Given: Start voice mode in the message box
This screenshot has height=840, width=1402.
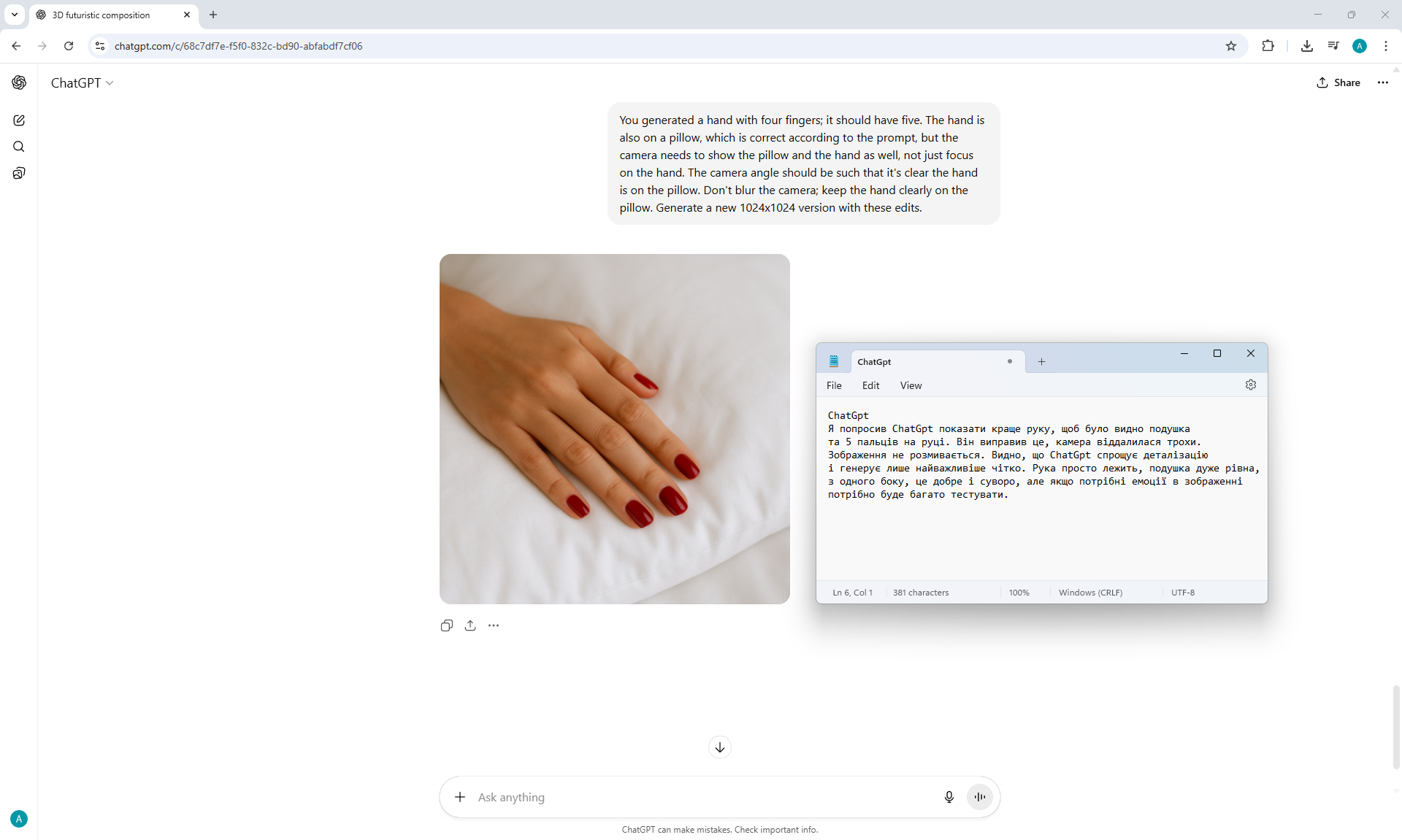Looking at the screenshot, I should [x=980, y=797].
